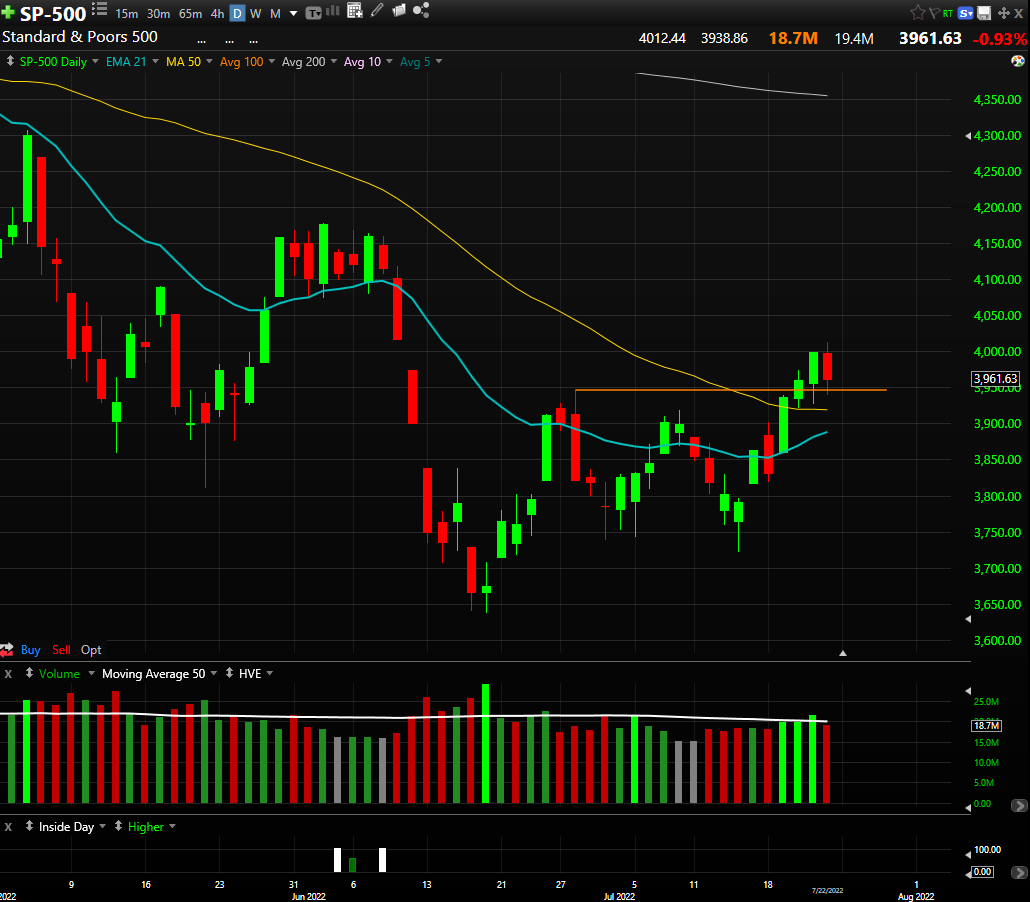Click the Sell button
Viewport: 1030px width, 902px height.
click(61, 650)
